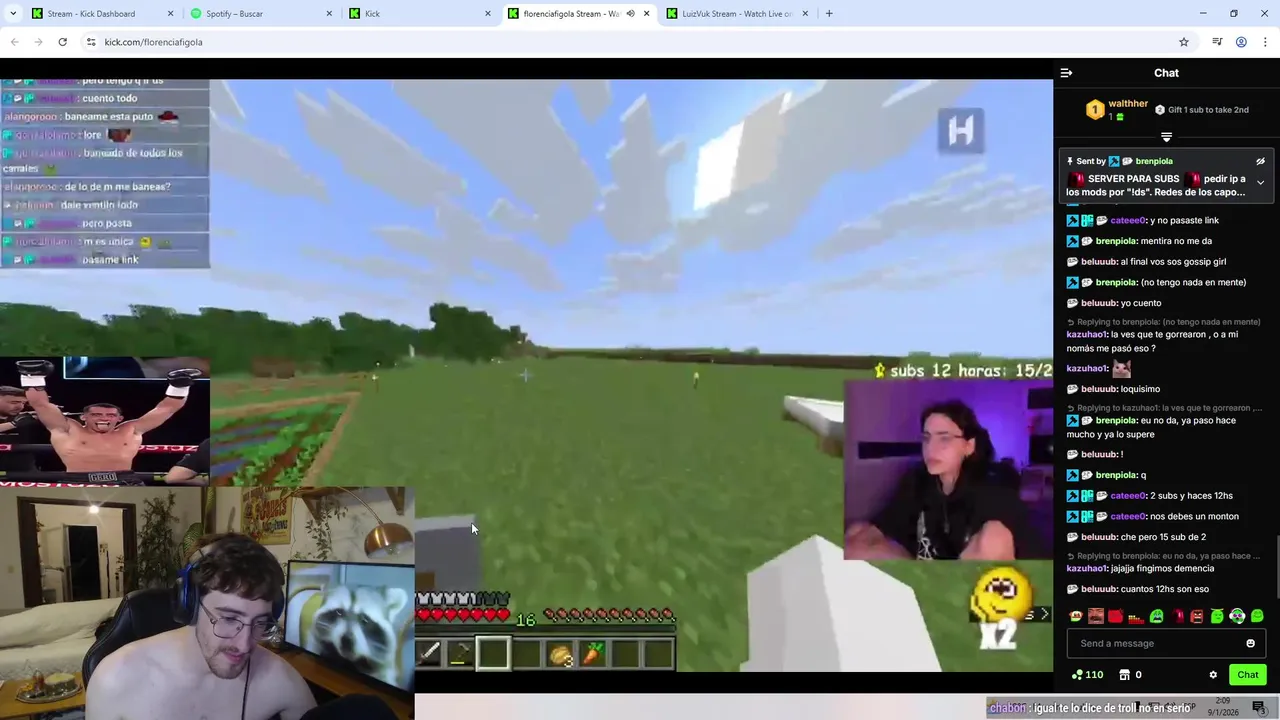
Task: Switch to the Stream - Kick Dashboard tab
Action: [x=103, y=14]
